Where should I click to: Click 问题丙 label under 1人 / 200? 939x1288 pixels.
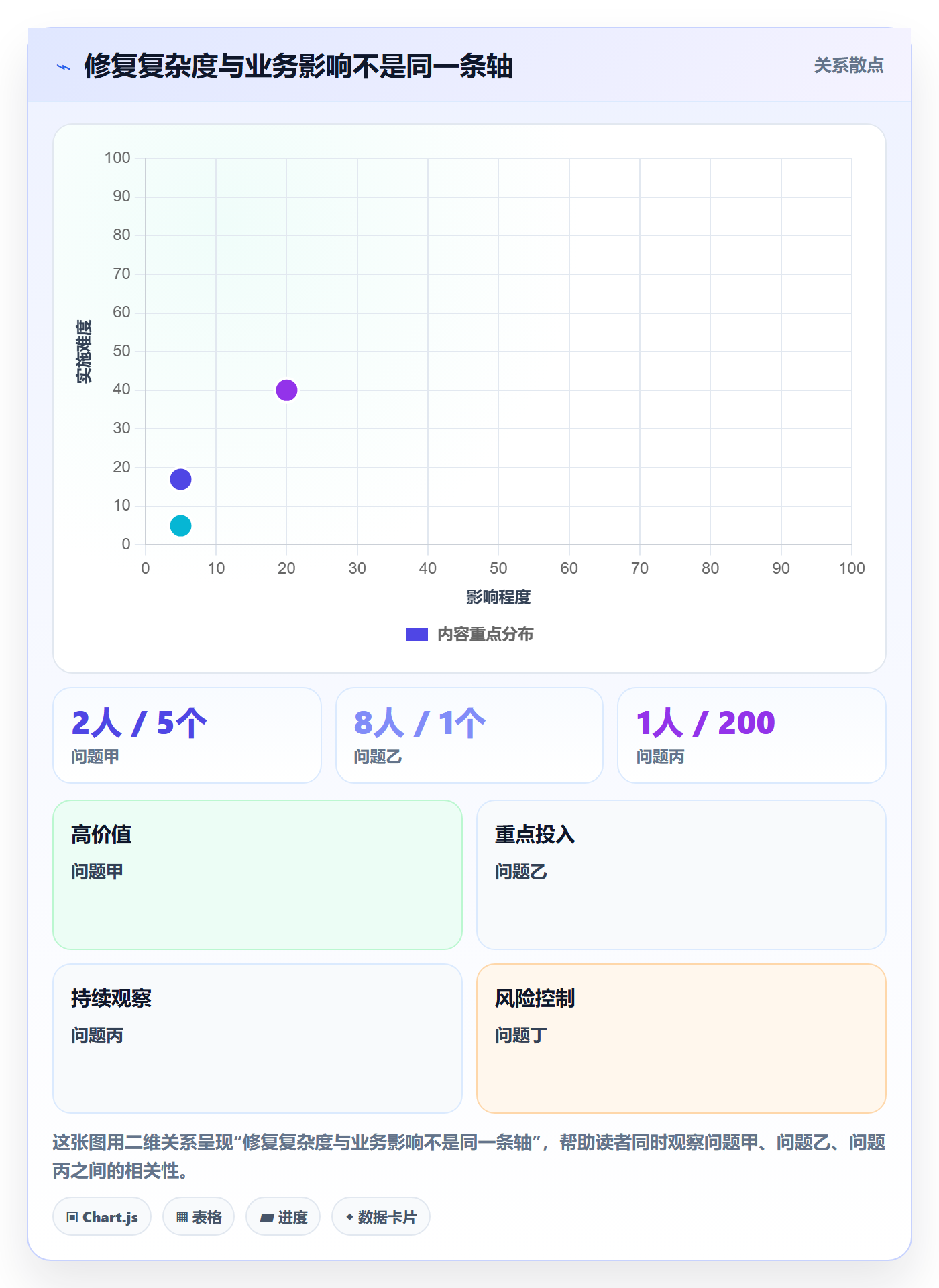pyautogui.click(x=660, y=757)
